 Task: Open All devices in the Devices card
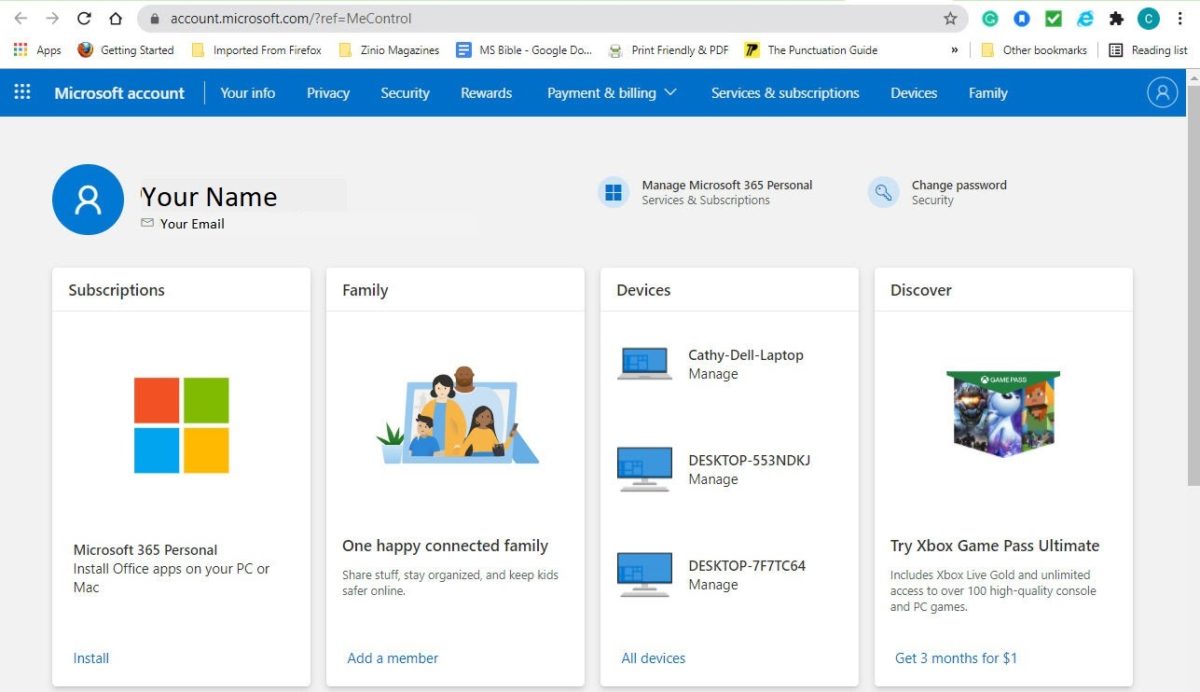[x=653, y=658]
